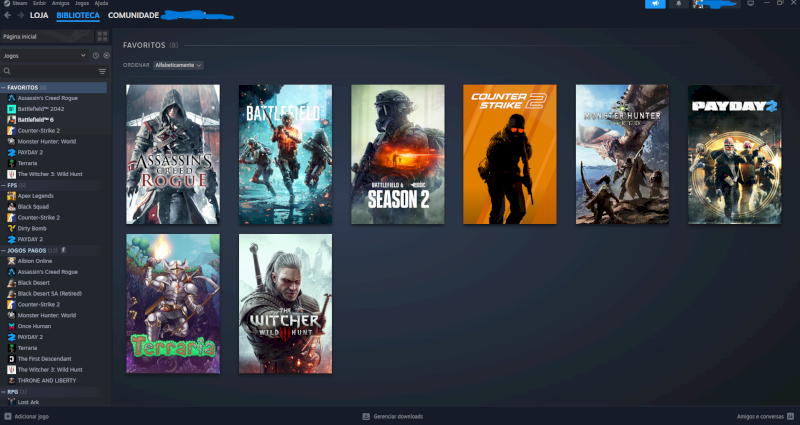The height and width of the screenshot is (425, 800).
Task: Switch to Big Picture mode icon
Action: 751,3
